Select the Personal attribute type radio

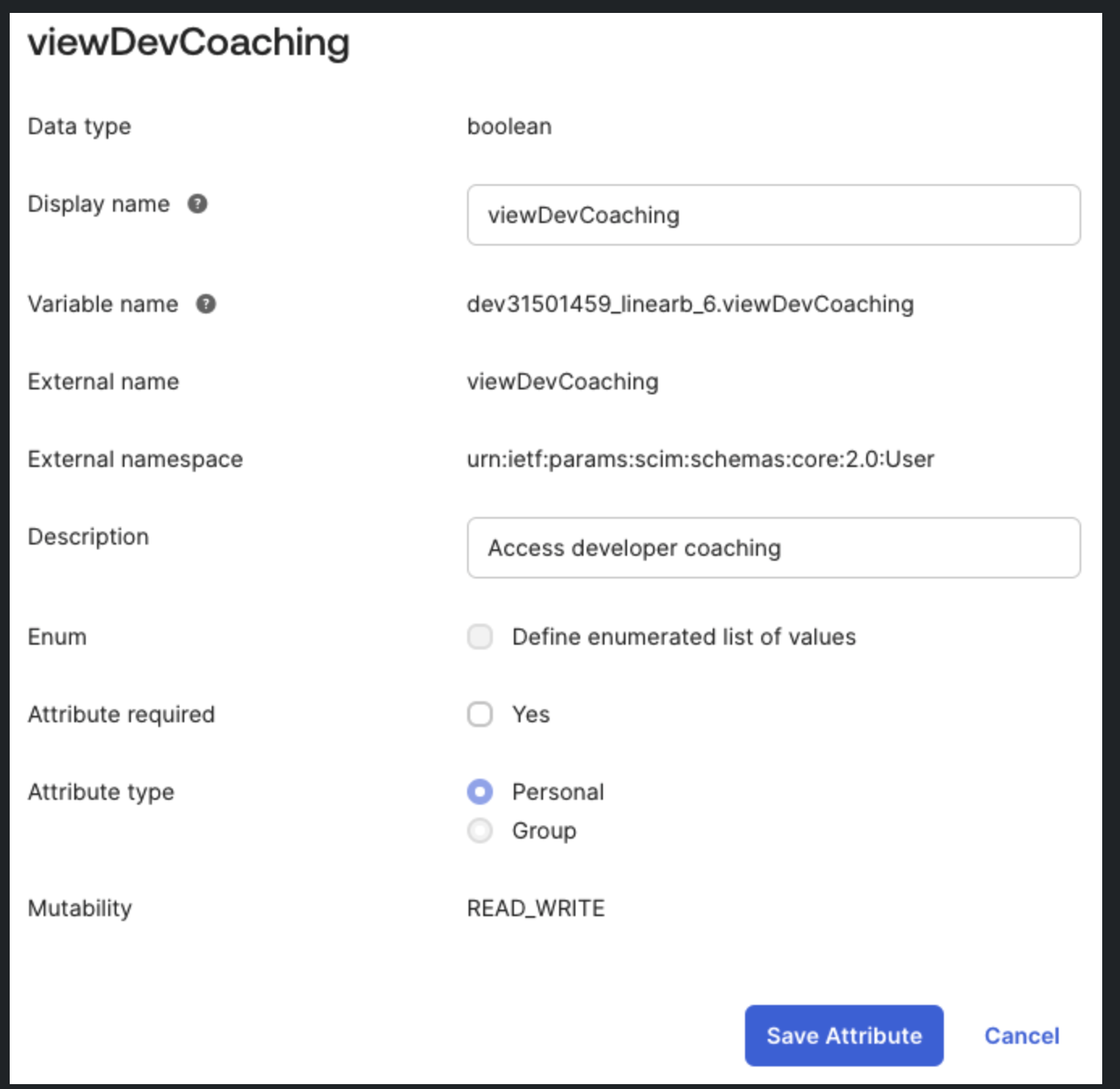point(480,792)
